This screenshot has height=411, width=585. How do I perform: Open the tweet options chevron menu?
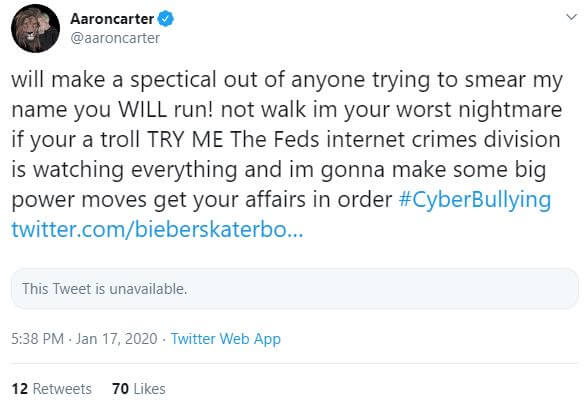tap(571, 17)
